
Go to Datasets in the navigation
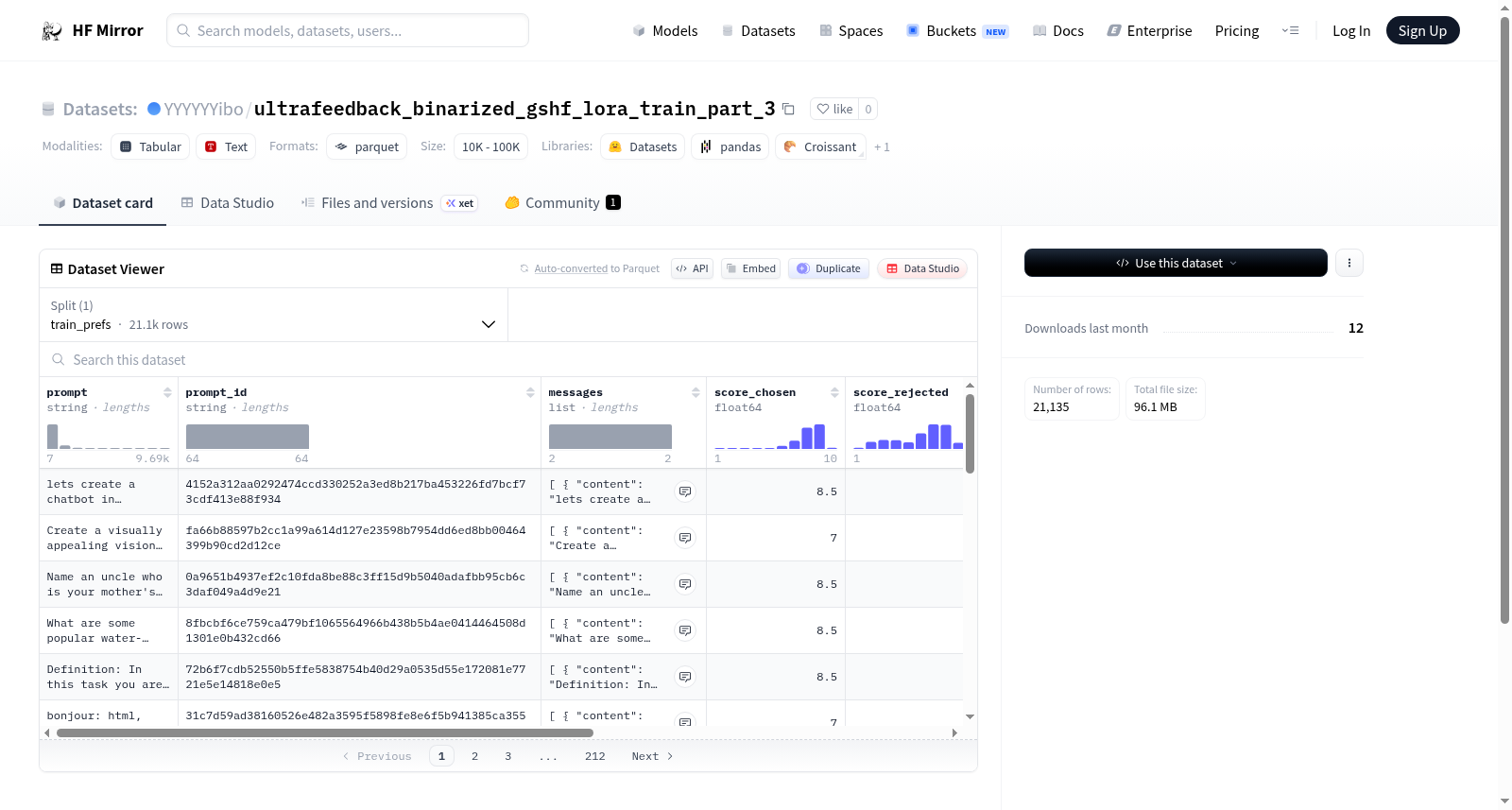coord(758,31)
